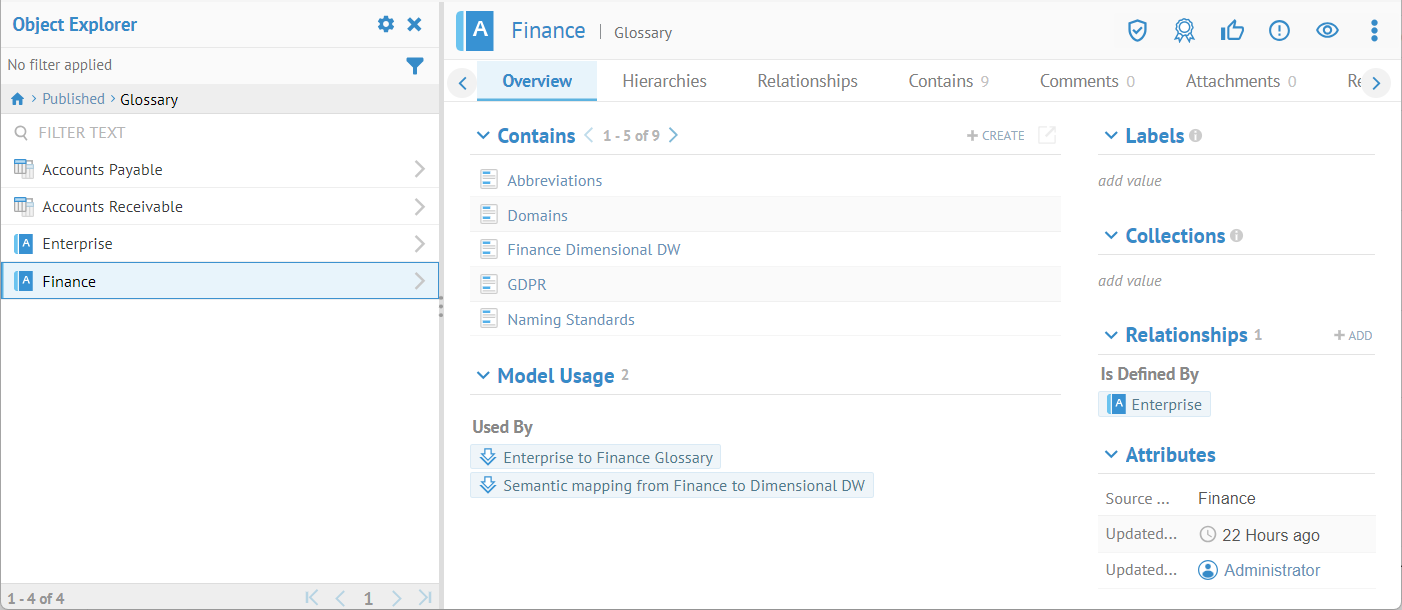Open the three-dot more actions menu
The image size is (1402, 610).
point(1374,30)
